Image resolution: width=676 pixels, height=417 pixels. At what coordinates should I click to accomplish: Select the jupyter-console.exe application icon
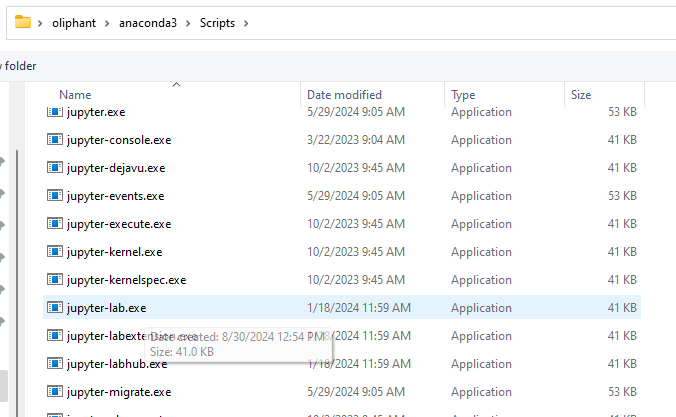55,140
